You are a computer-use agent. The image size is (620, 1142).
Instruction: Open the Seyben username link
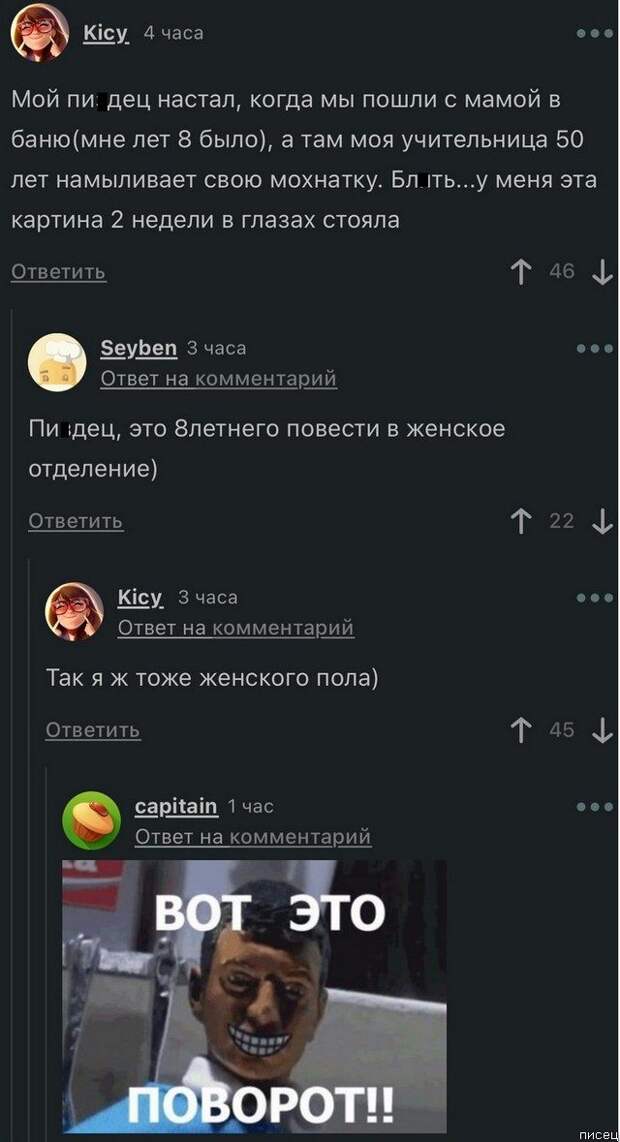(x=138, y=349)
